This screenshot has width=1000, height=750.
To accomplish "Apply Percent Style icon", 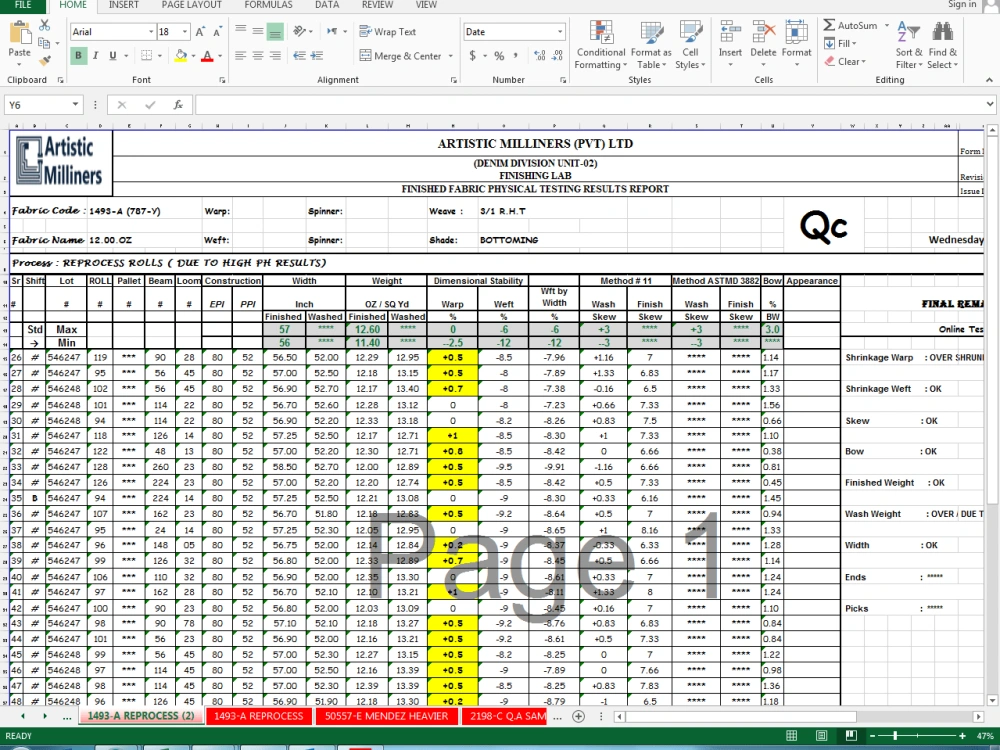I will point(499,55).
